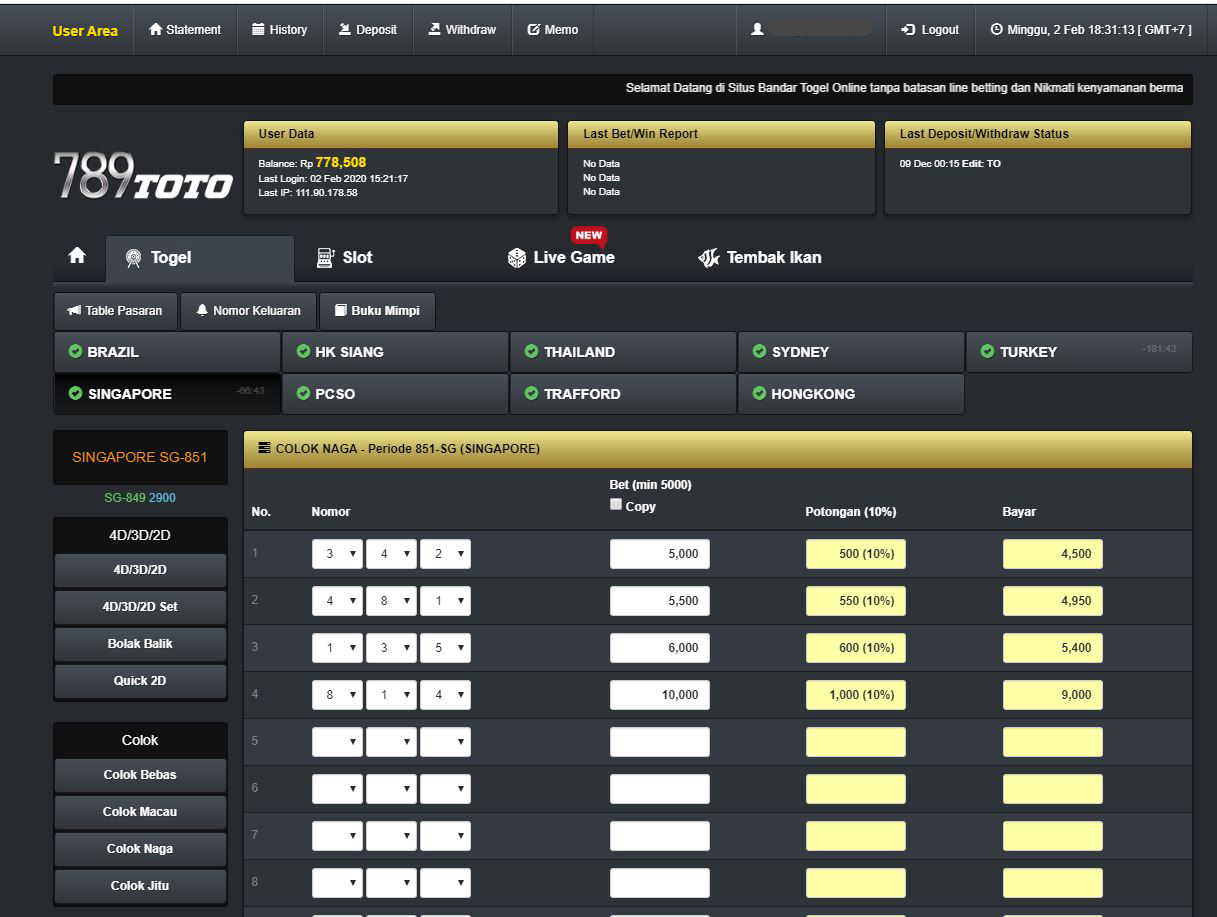The width and height of the screenshot is (1217, 917).
Task: Open row 6 second empty number dropdown
Action: tap(391, 789)
